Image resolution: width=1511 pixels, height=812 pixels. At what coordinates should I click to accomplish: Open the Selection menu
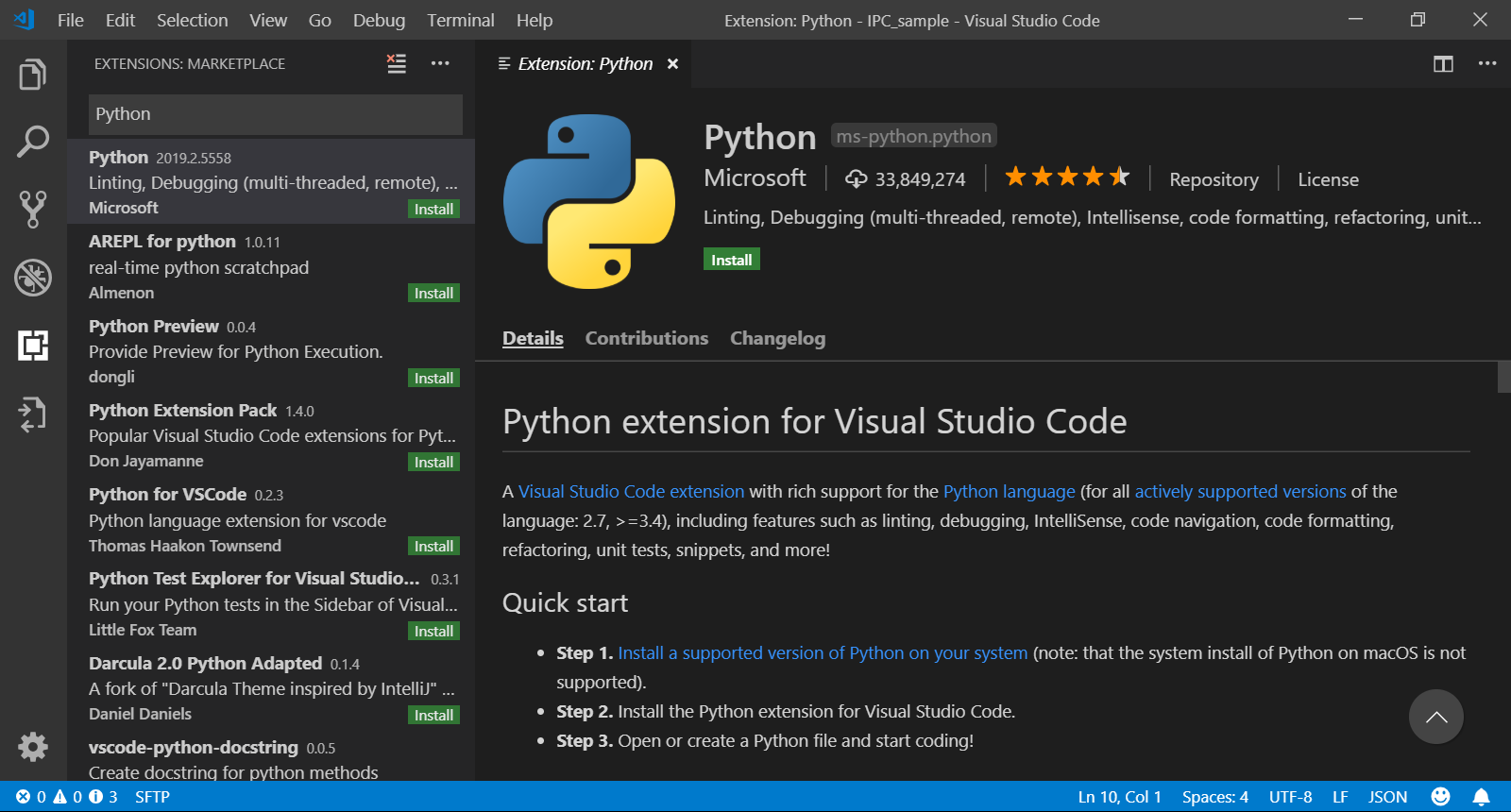[x=192, y=20]
